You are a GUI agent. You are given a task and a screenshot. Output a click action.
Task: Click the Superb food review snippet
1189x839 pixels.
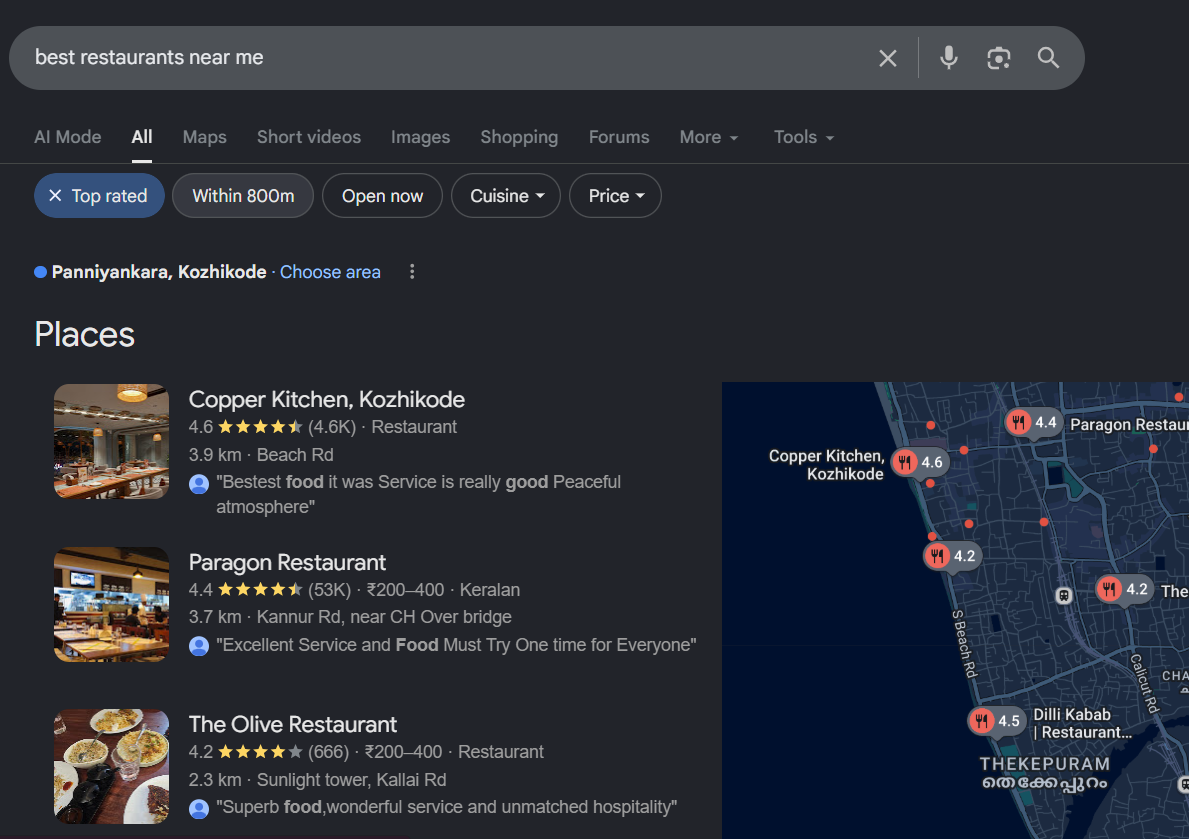pos(446,807)
